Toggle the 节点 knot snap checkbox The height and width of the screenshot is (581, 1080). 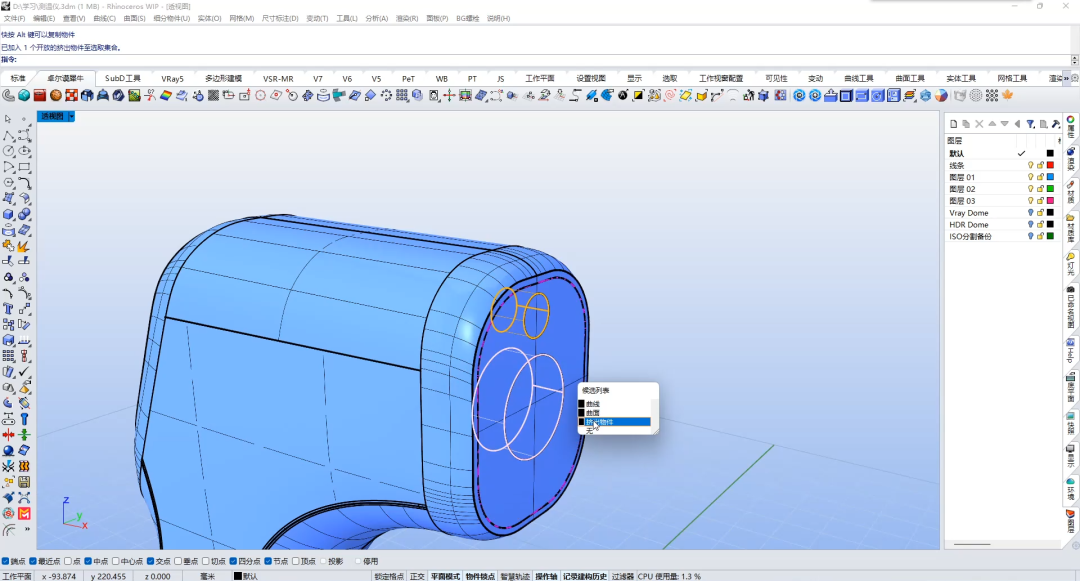tap(268, 562)
